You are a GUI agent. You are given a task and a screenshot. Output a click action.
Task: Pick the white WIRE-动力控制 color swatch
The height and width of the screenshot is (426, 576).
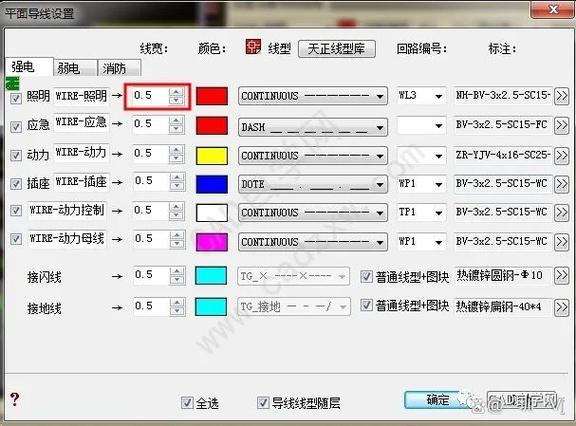212,213
